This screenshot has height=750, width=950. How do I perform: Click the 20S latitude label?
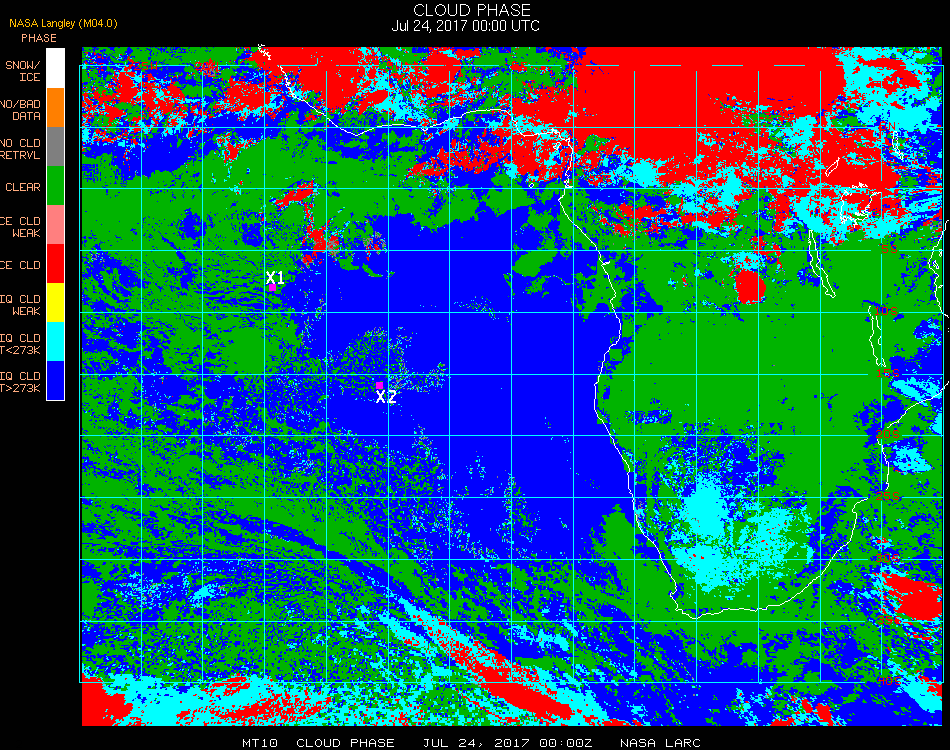coord(888,434)
